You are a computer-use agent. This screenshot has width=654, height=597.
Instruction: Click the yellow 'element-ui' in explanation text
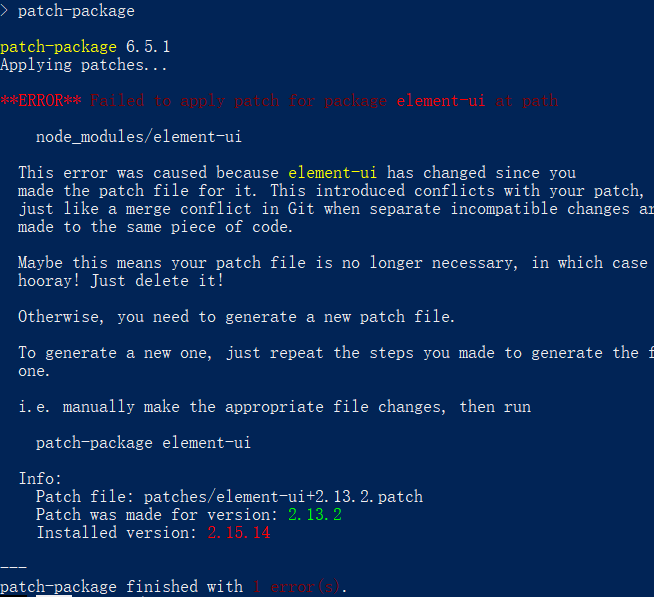(332, 173)
